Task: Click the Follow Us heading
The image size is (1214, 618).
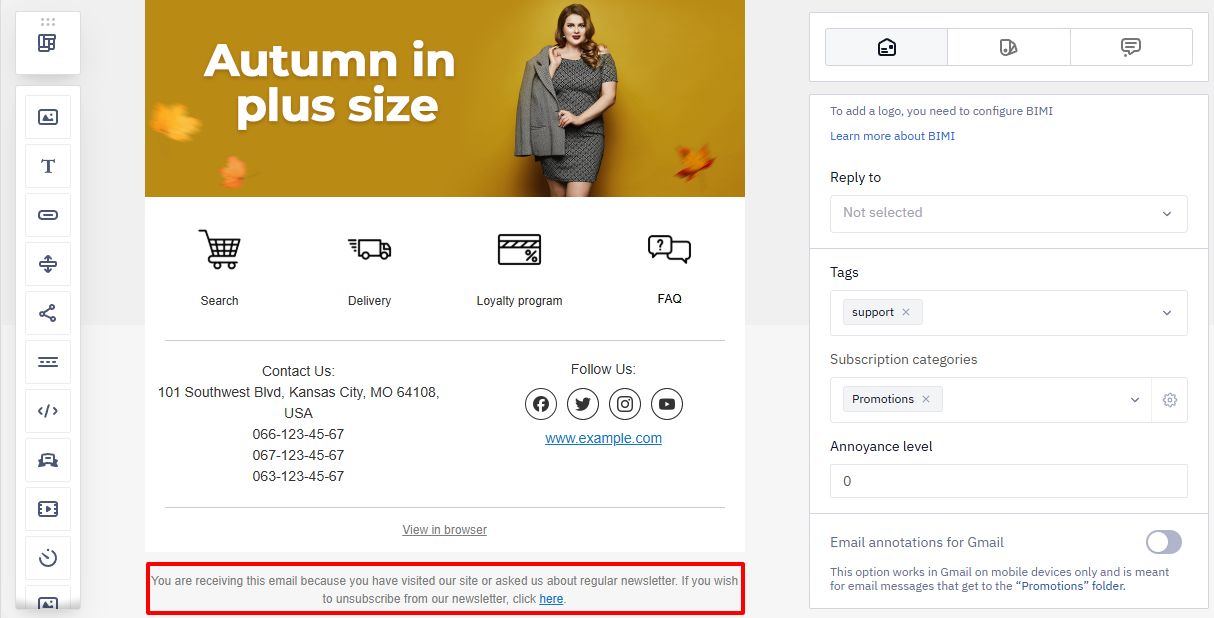Action: (x=603, y=369)
